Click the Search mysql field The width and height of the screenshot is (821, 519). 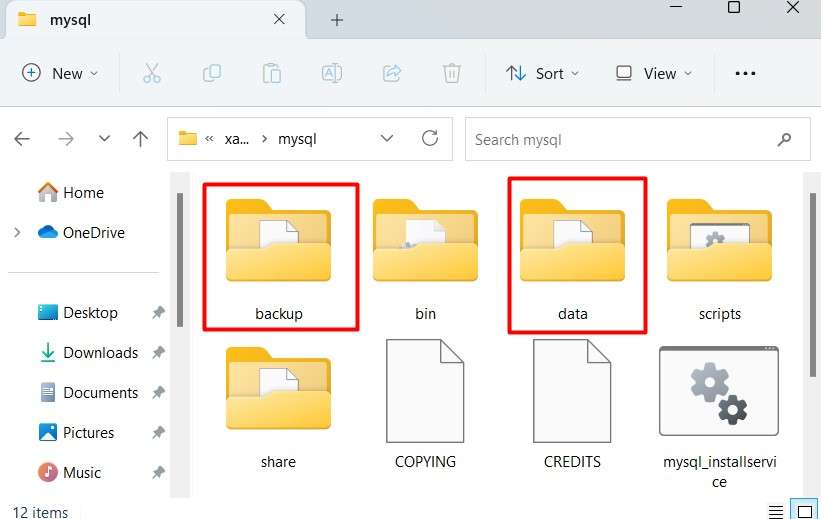click(637, 139)
